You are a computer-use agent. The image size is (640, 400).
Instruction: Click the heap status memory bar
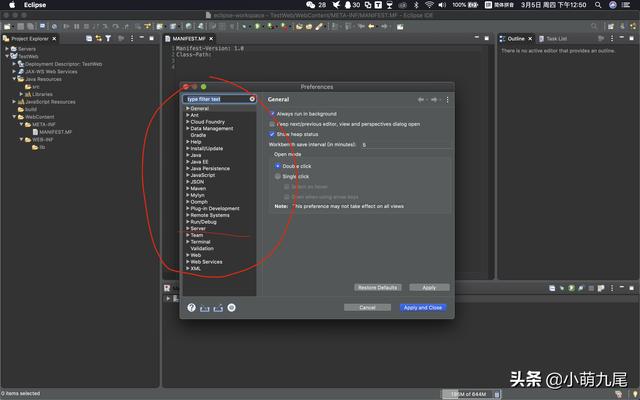click(x=468, y=394)
